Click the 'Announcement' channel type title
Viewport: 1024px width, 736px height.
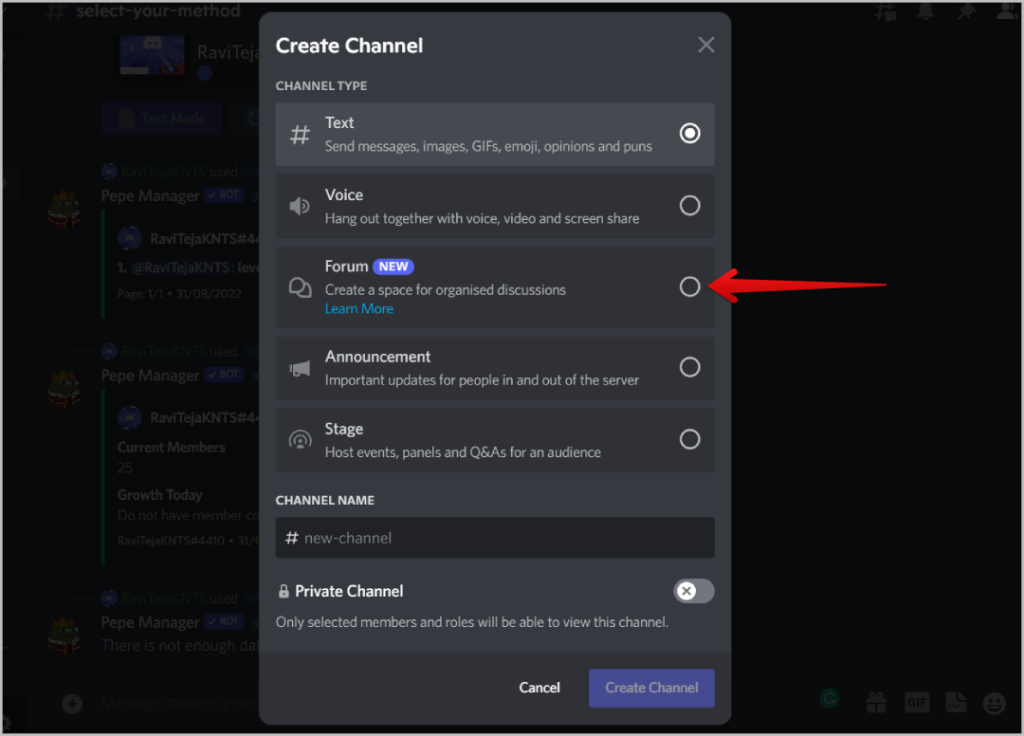tap(377, 357)
